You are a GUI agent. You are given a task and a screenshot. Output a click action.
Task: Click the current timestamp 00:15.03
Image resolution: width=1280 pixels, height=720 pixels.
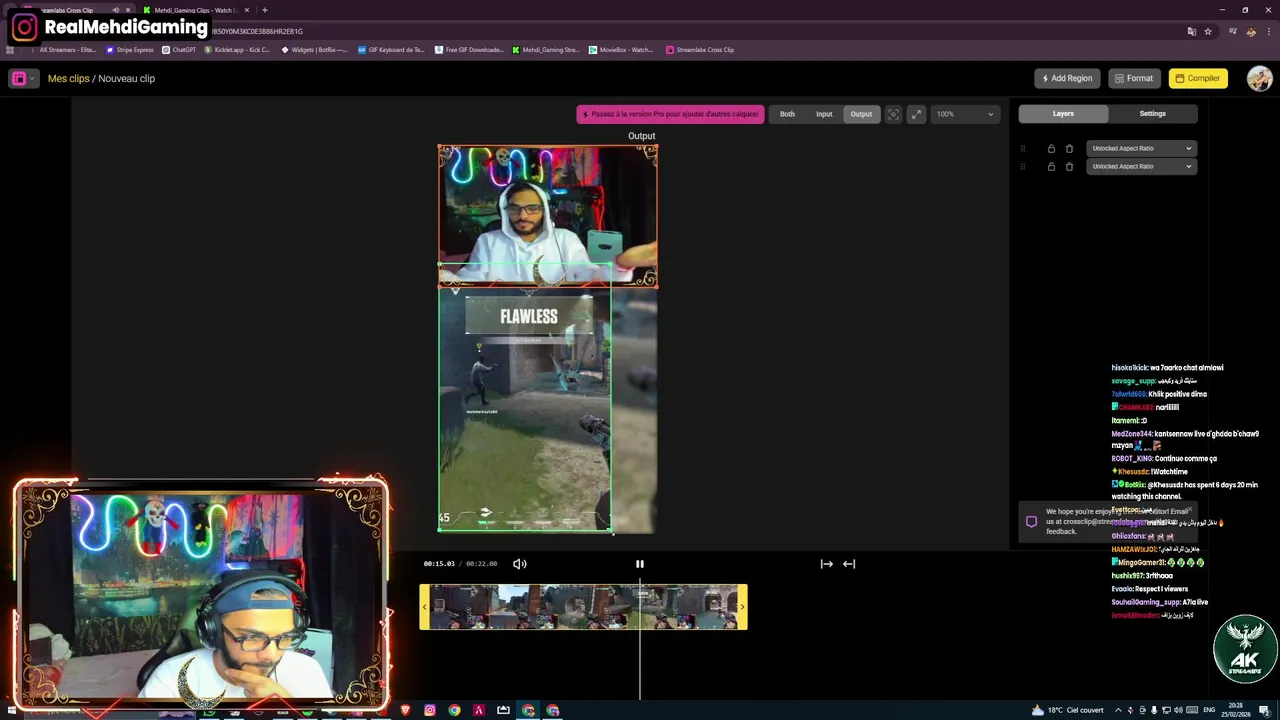click(439, 564)
